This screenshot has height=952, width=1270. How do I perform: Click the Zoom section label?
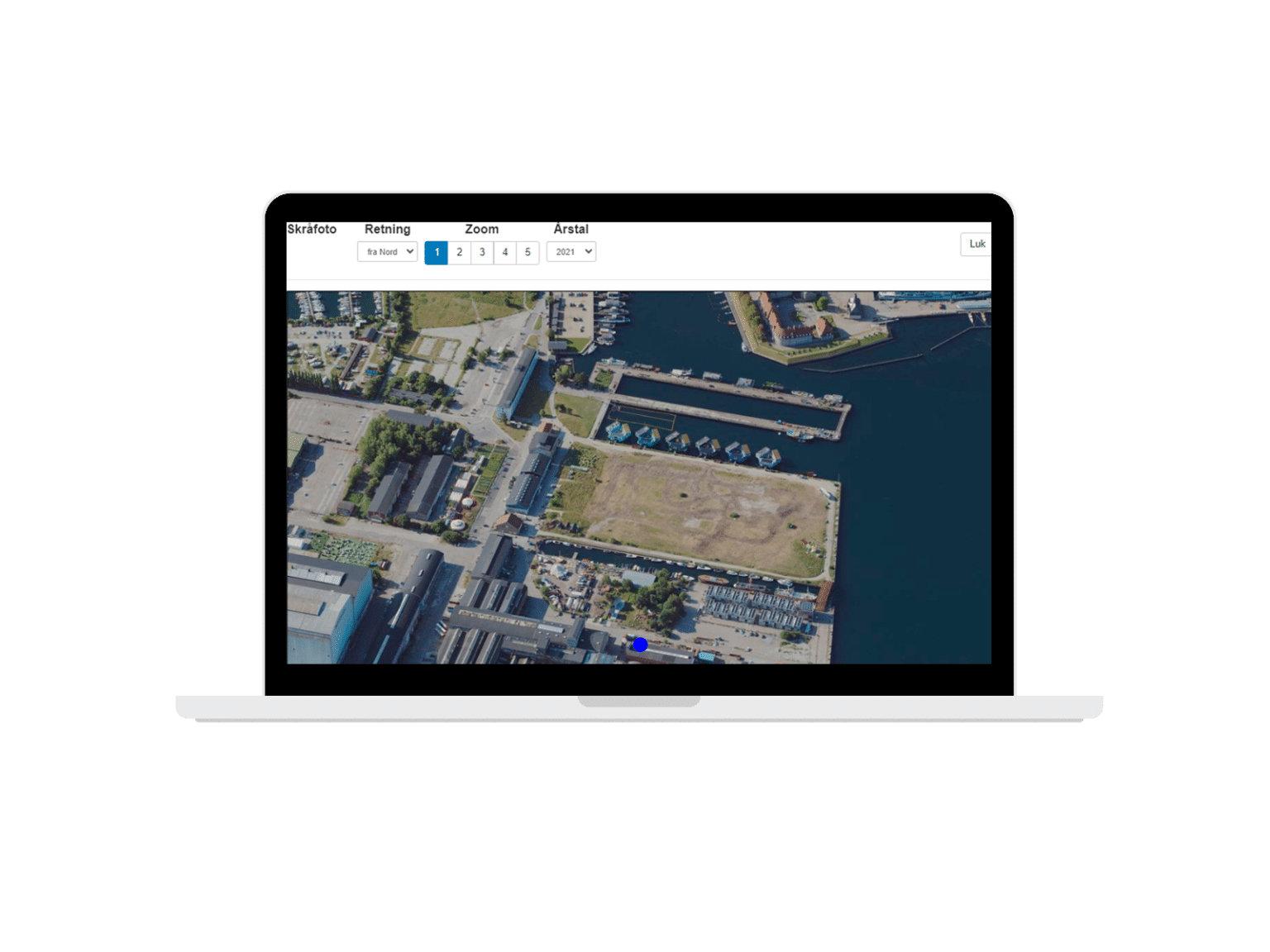coord(481,229)
